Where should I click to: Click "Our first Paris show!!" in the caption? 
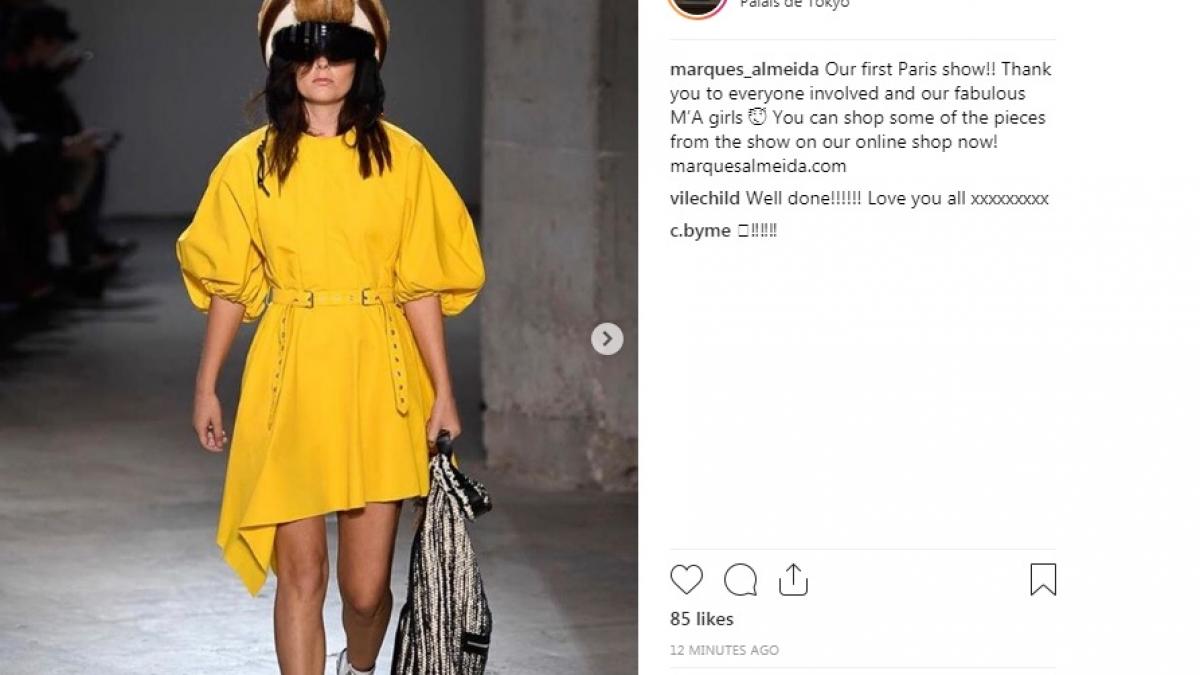pyautogui.click(x=910, y=69)
